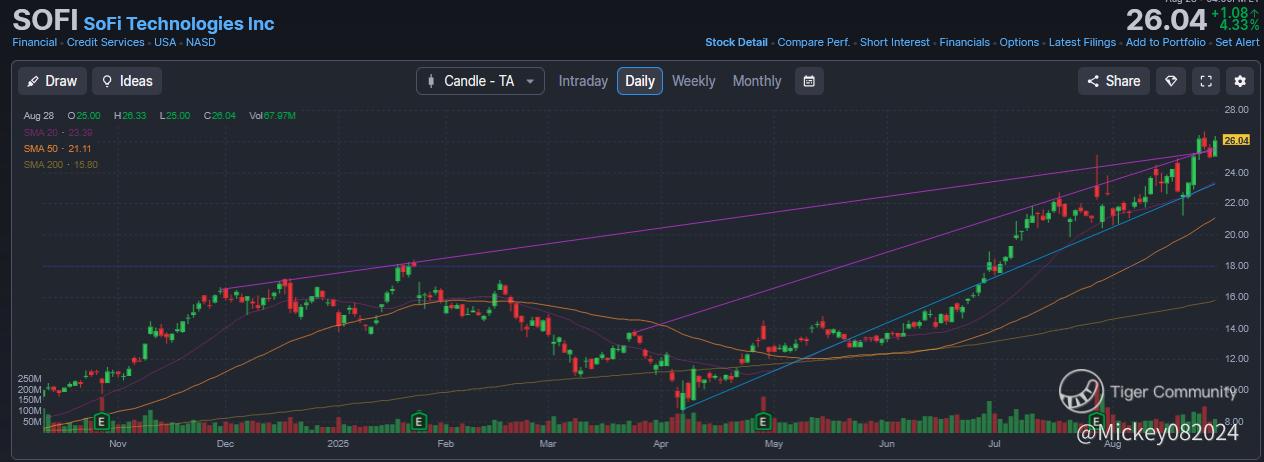Open the NASD exchange link
This screenshot has height=462, width=1264.
click(x=200, y=42)
